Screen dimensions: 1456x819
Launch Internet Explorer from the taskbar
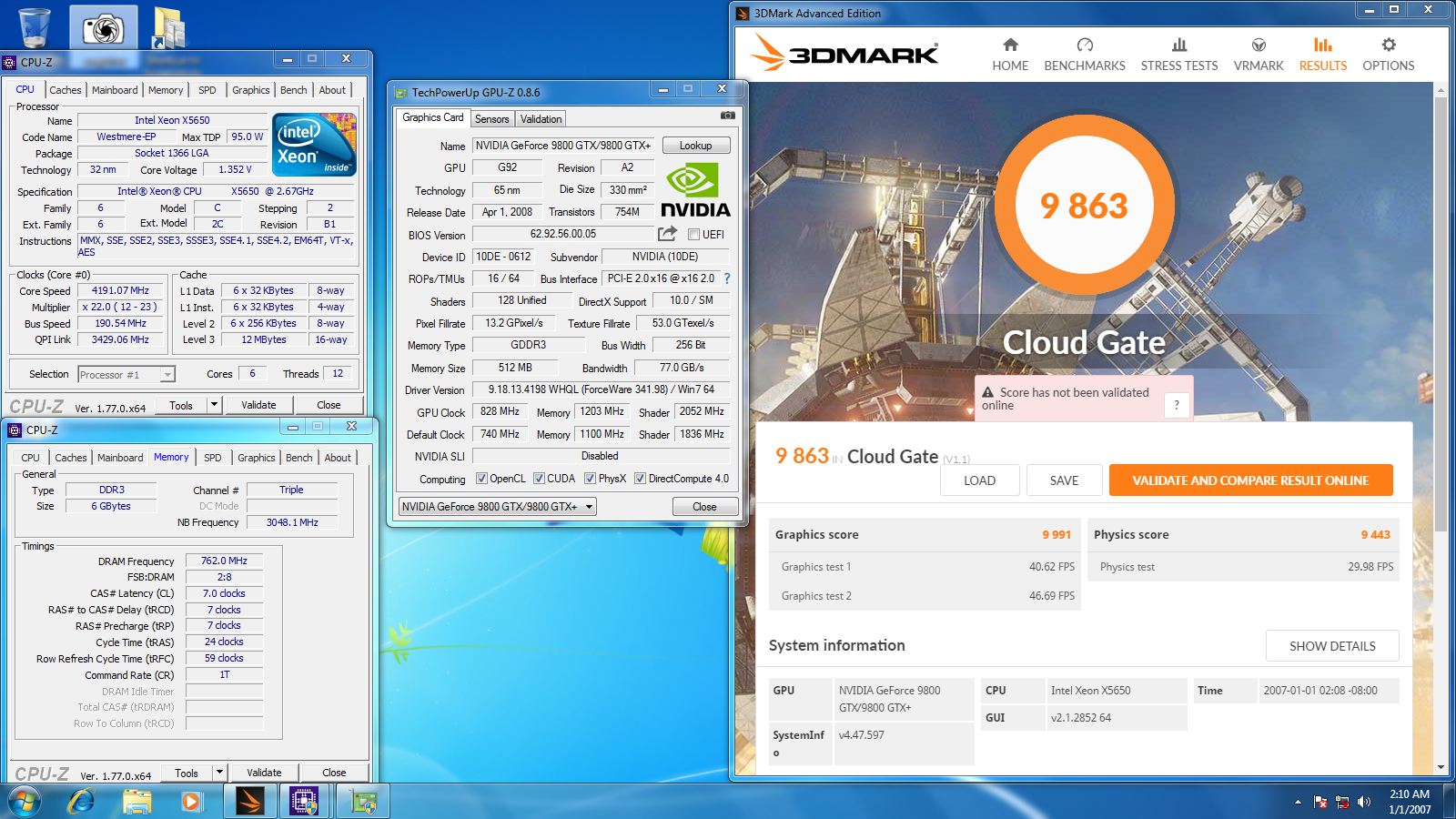click(x=82, y=802)
